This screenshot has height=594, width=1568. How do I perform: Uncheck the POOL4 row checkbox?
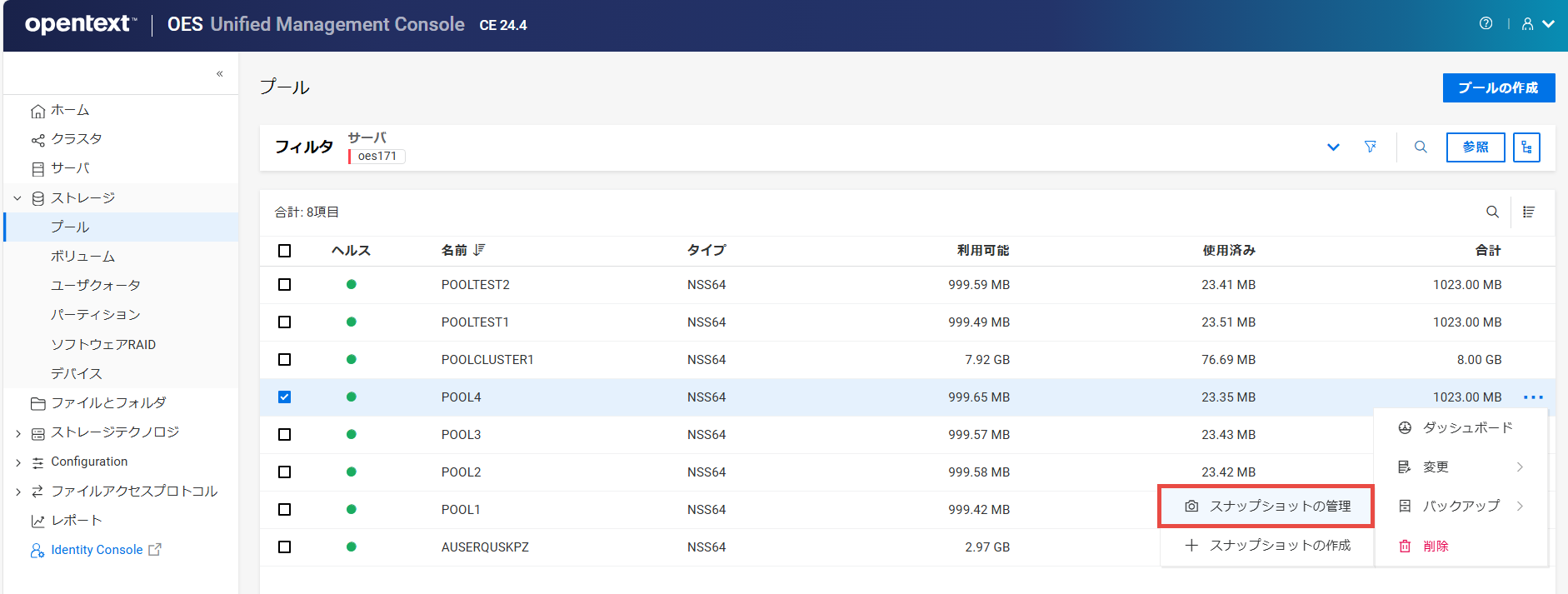pos(285,397)
